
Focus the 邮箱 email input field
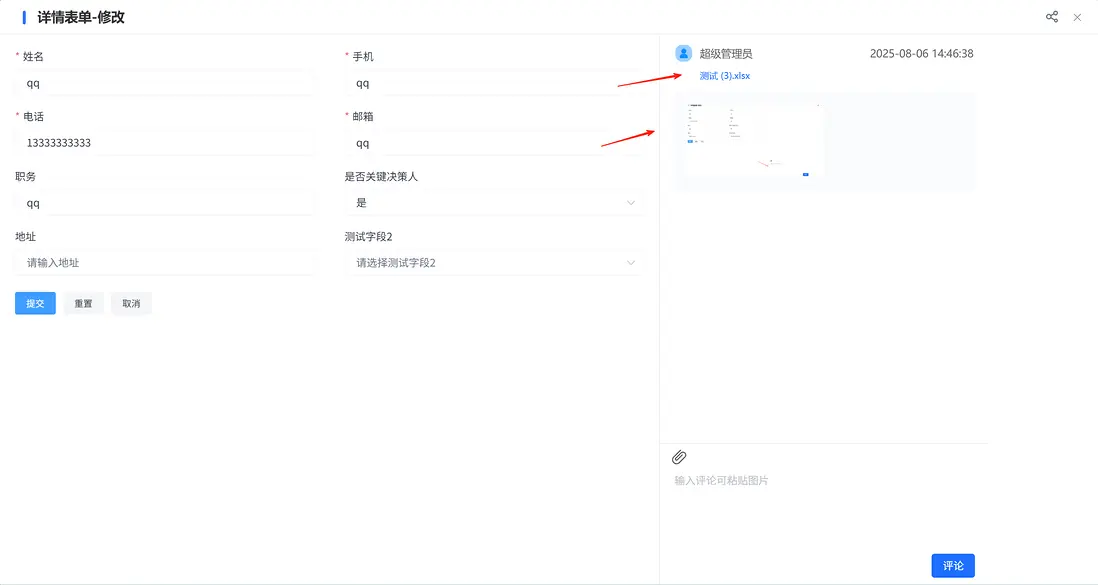[494, 142]
